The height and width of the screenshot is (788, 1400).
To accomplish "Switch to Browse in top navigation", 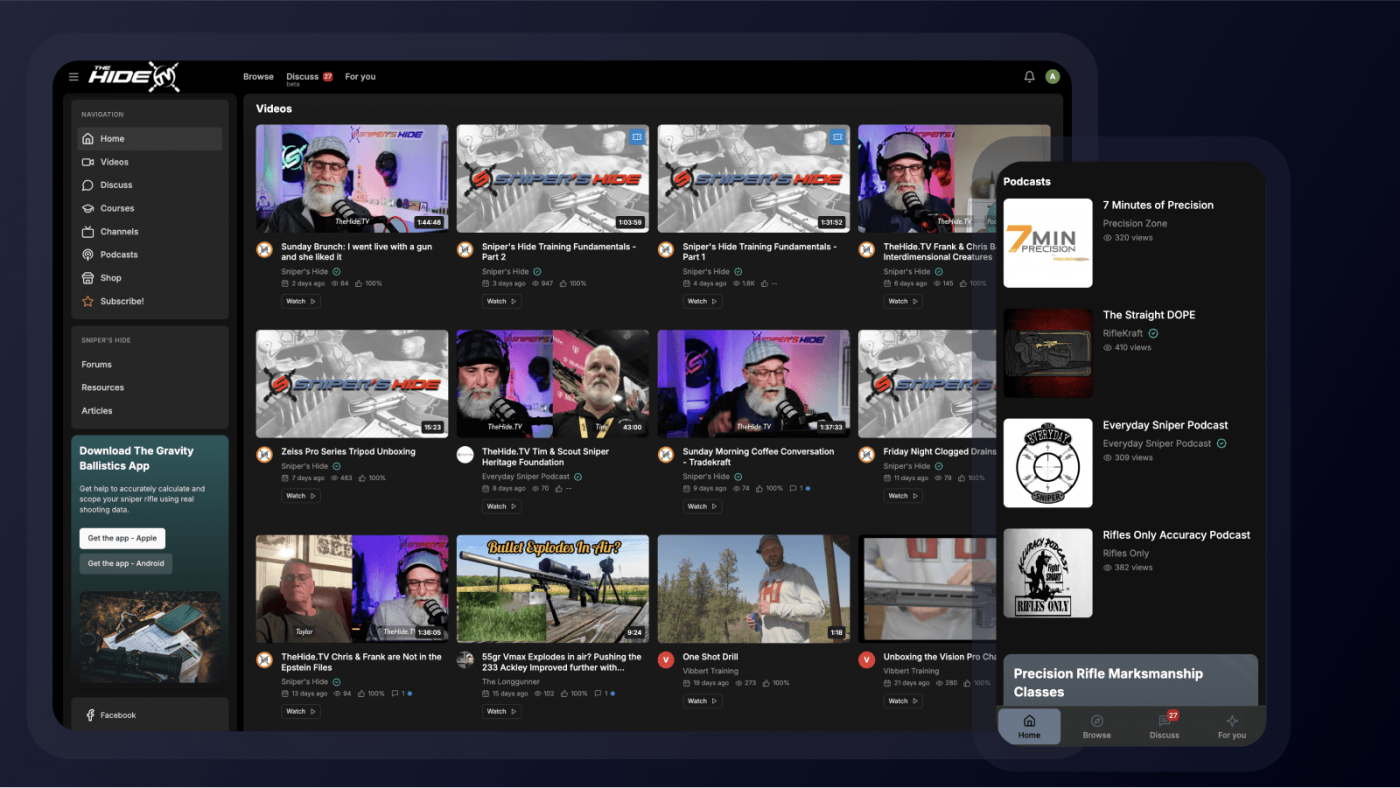I will (258, 77).
